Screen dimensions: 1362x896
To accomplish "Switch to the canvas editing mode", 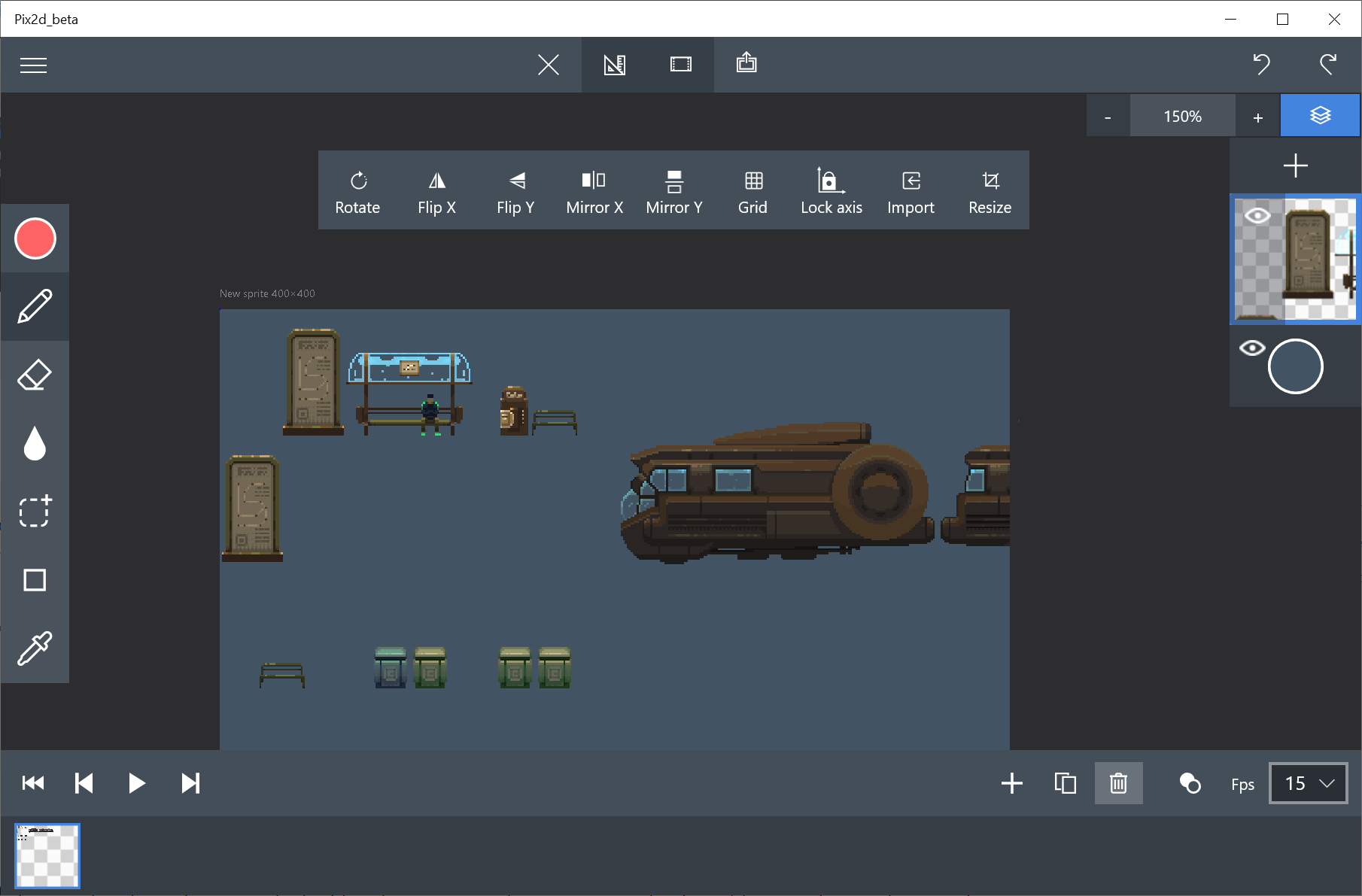I will (614, 65).
